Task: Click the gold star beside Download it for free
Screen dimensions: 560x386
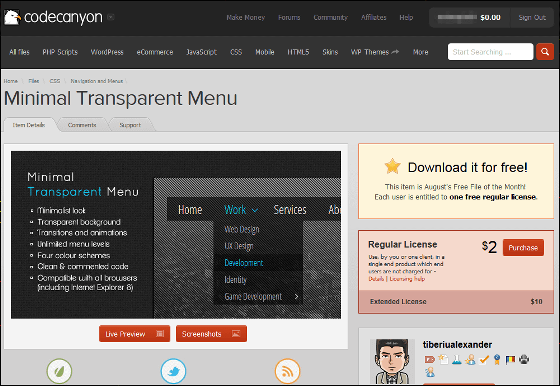Action: [392, 166]
